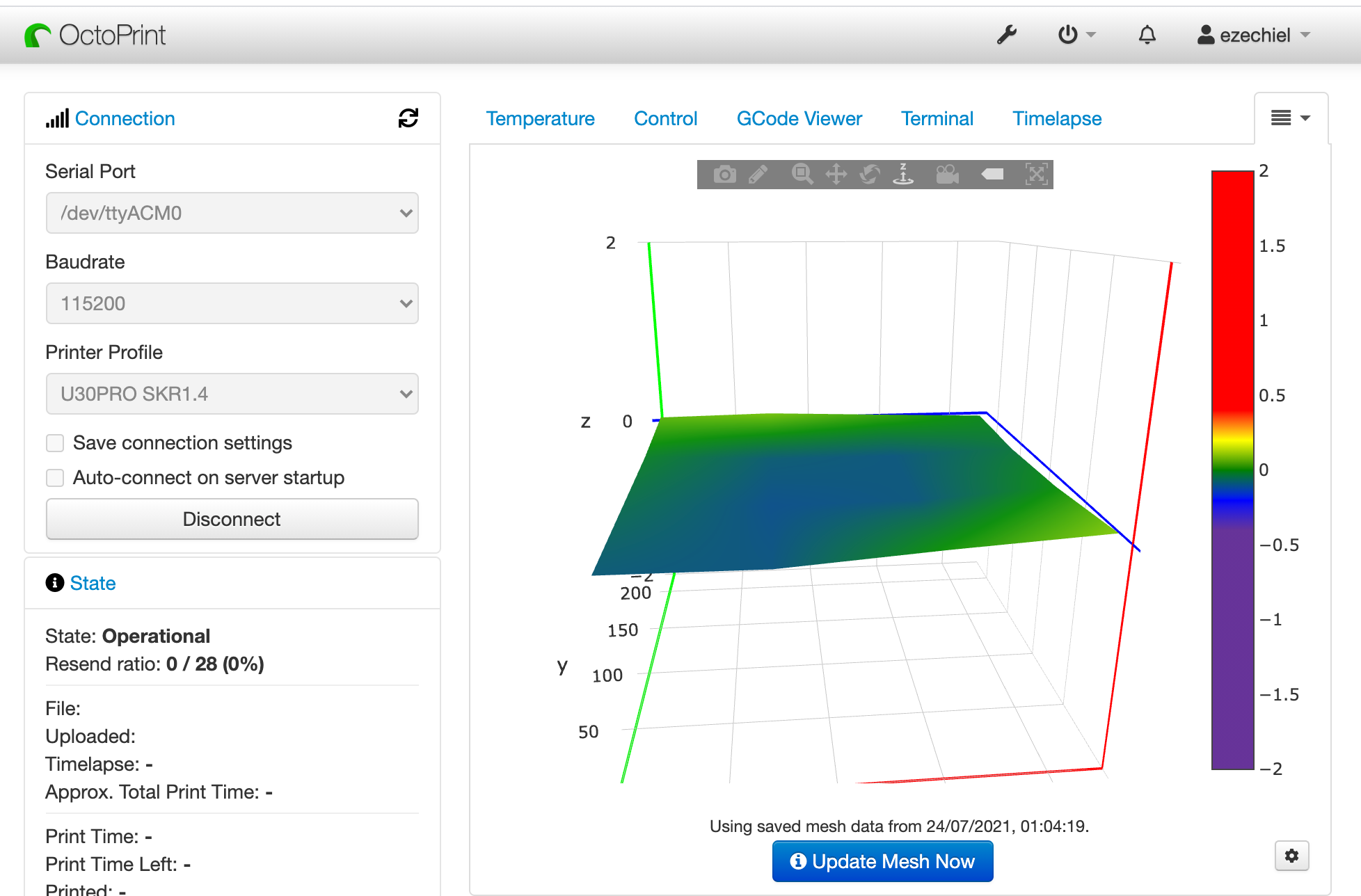Click the mesh height color scale bar
The image size is (1361, 896).
point(1232,470)
